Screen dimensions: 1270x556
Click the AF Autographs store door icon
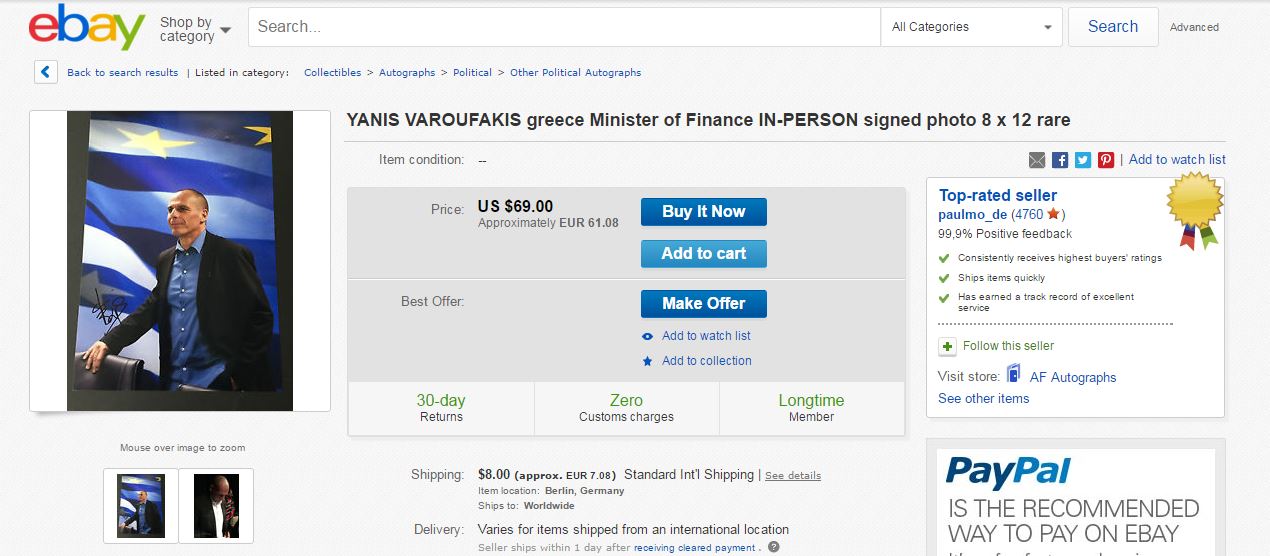tap(1014, 375)
